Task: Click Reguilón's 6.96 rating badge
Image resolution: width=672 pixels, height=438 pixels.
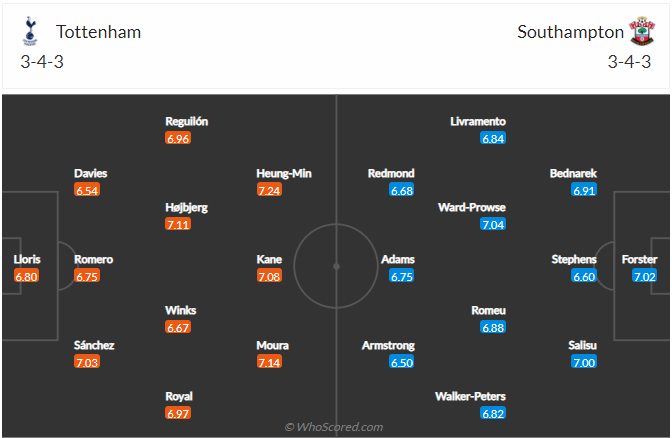Action: pyautogui.click(x=178, y=138)
